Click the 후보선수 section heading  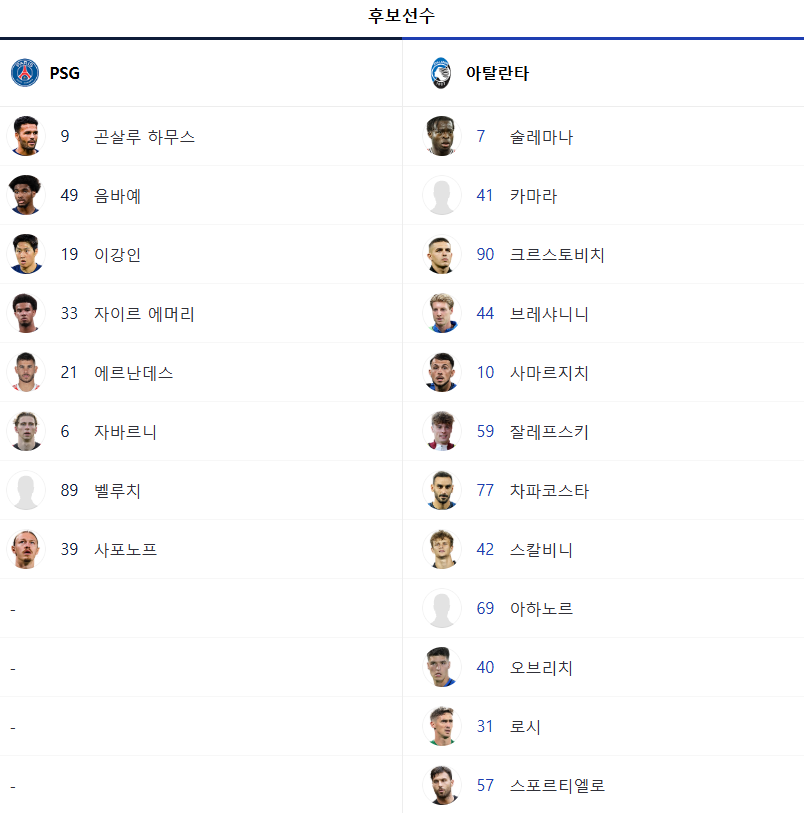tap(401, 16)
